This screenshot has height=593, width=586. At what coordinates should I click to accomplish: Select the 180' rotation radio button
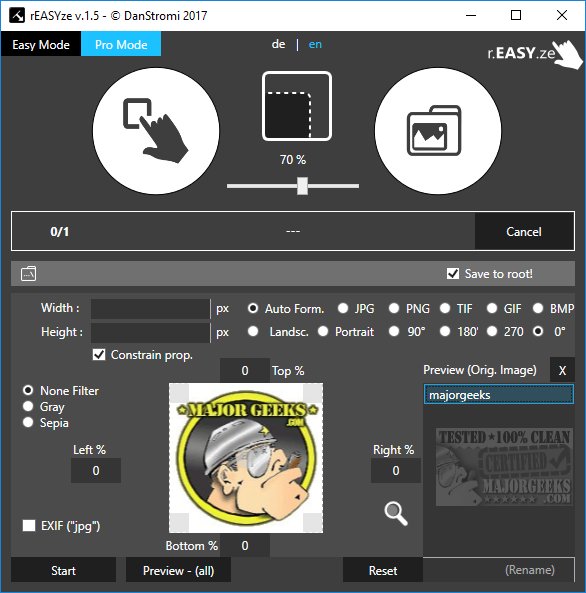tap(445, 331)
